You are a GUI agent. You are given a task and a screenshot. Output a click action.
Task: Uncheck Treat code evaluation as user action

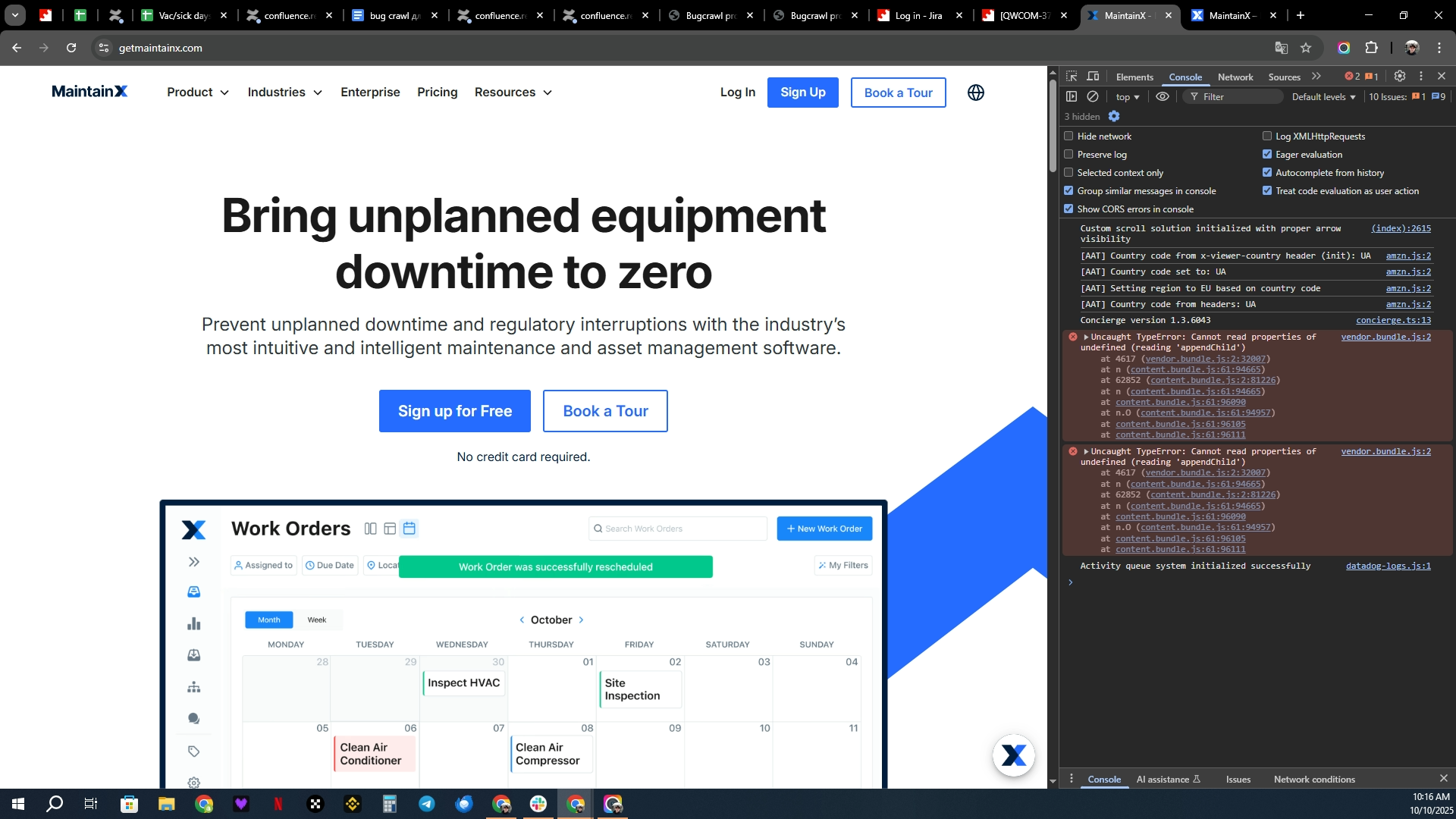tap(1267, 190)
